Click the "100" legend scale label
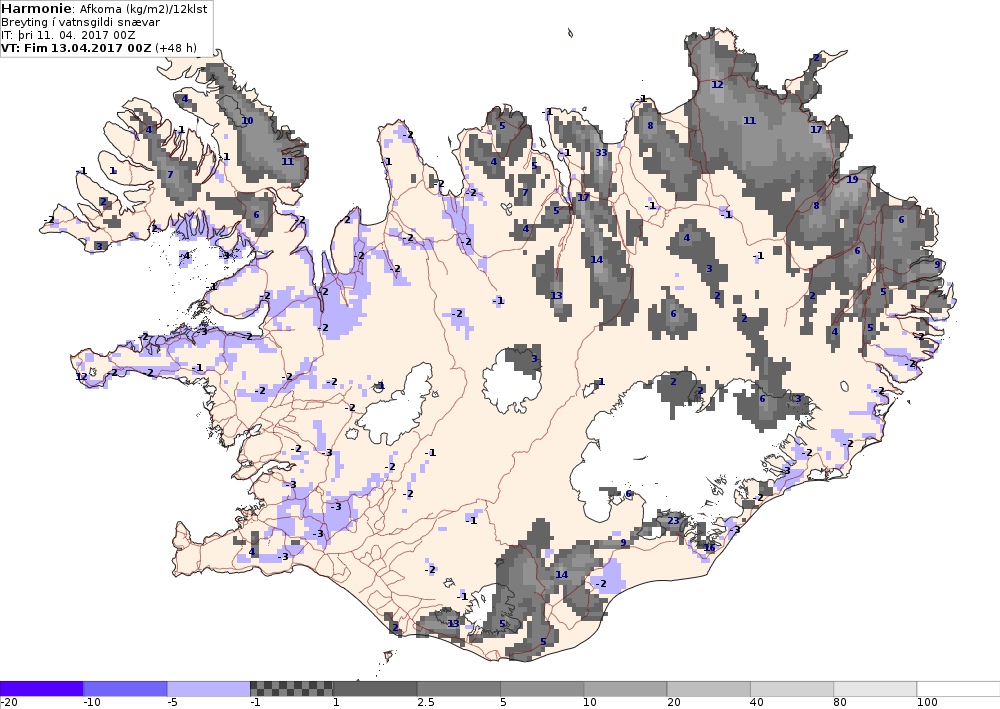This screenshot has height=709, width=1000. pos(927,703)
